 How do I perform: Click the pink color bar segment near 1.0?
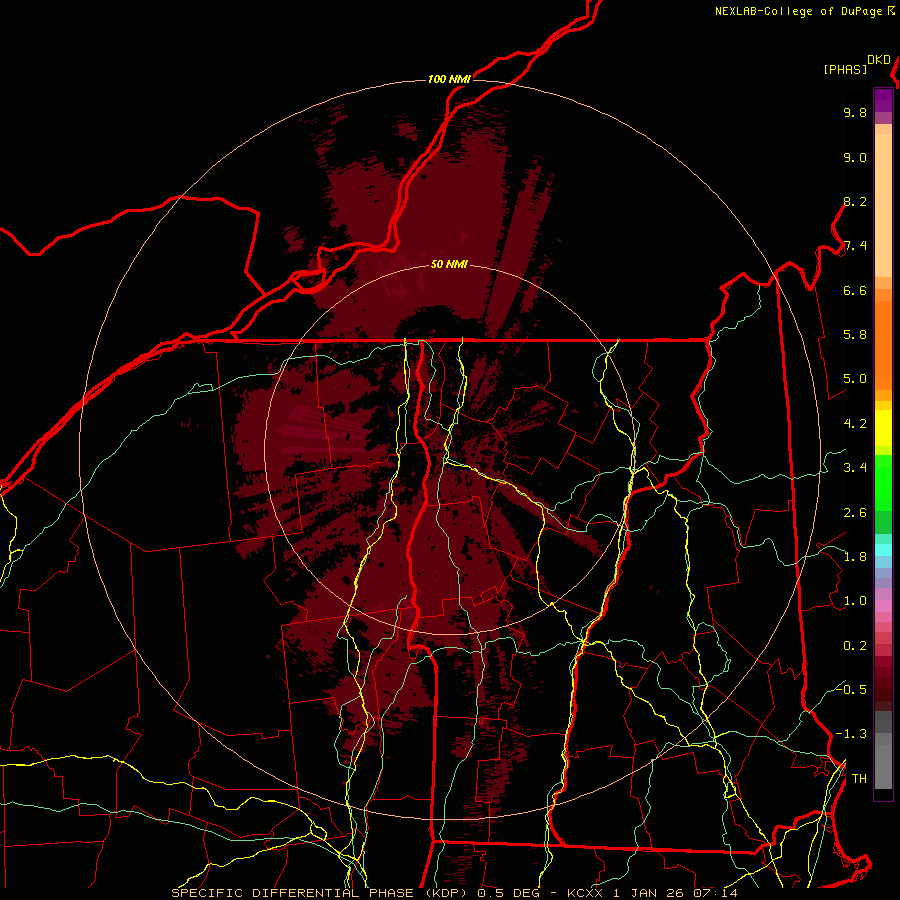click(883, 606)
